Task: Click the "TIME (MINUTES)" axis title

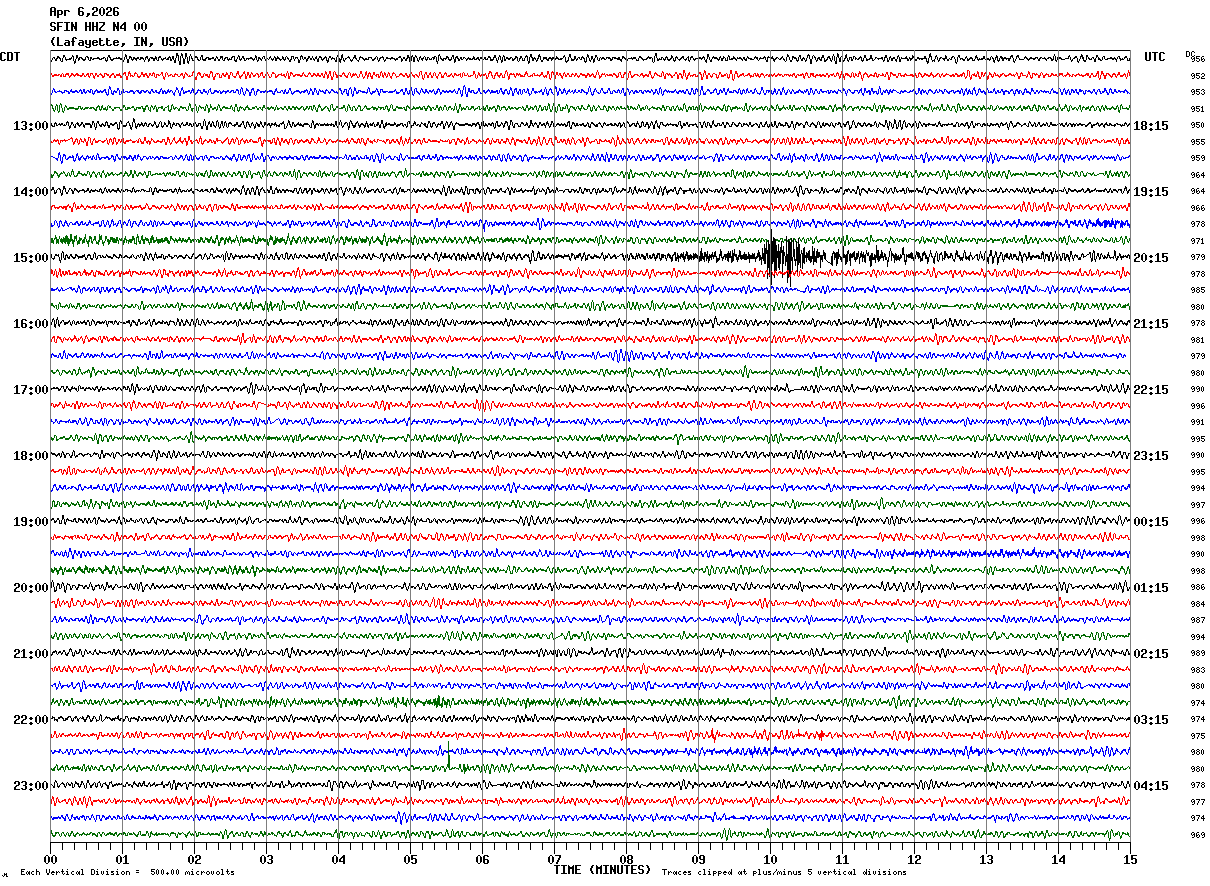Action: coord(602,870)
